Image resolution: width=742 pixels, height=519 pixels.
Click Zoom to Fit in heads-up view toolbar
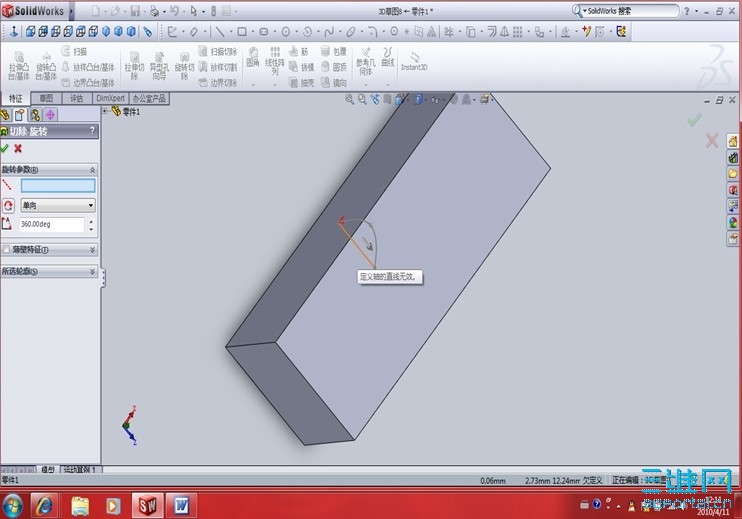(x=349, y=99)
